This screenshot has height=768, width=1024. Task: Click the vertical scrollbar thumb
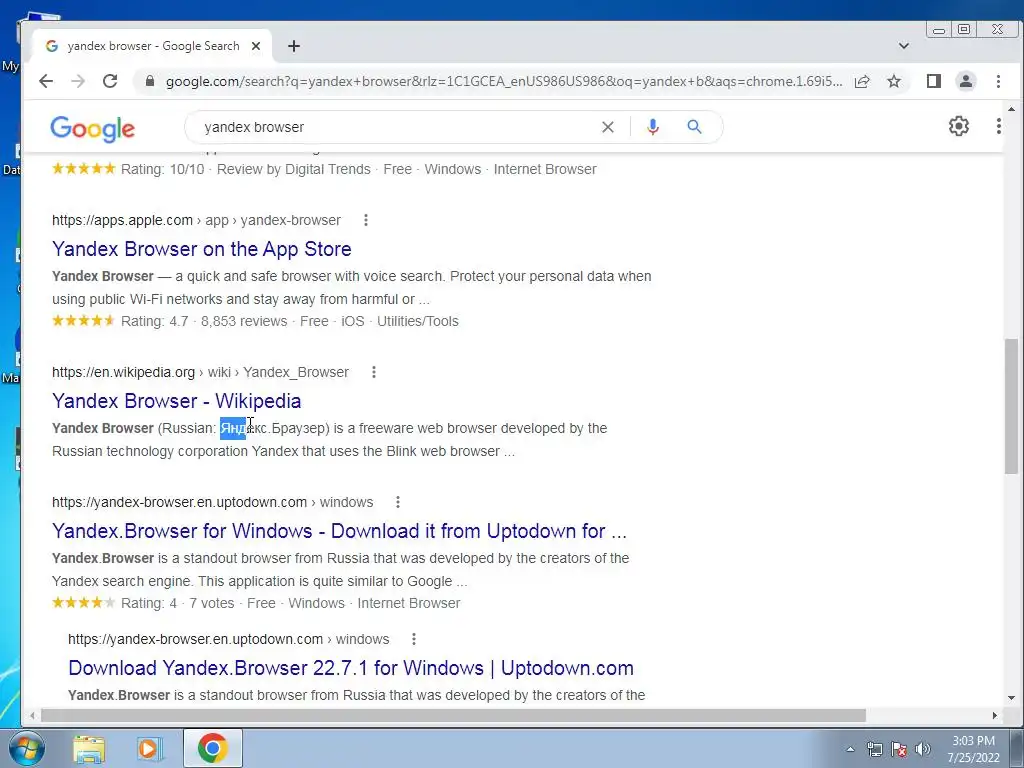coord(1011,406)
